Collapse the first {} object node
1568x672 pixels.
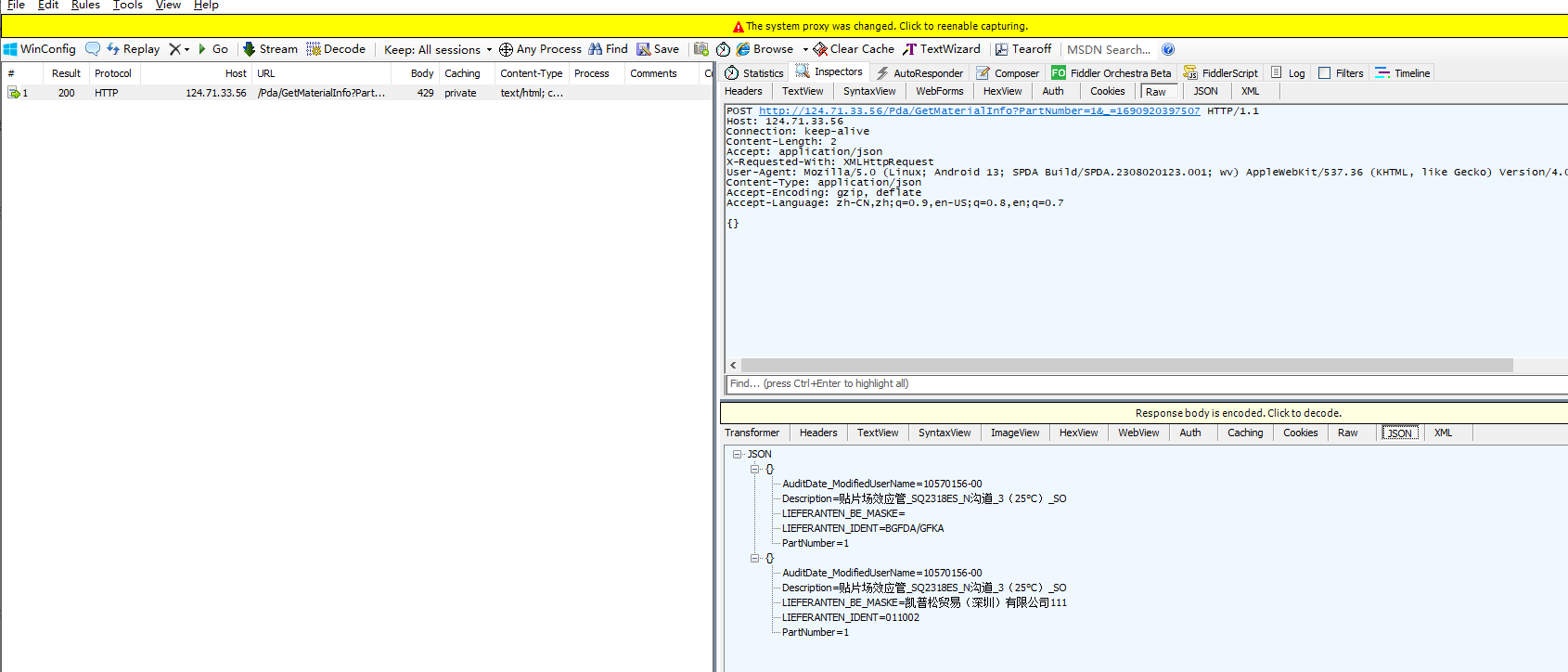[x=754, y=469]
